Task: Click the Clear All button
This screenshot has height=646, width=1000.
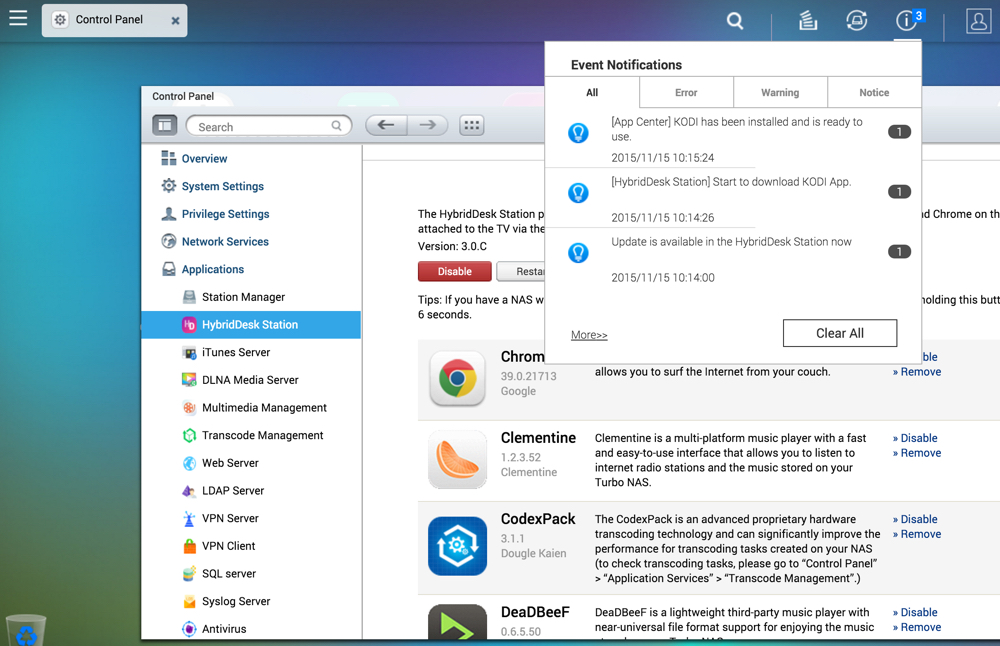Action: click(840, 333)
